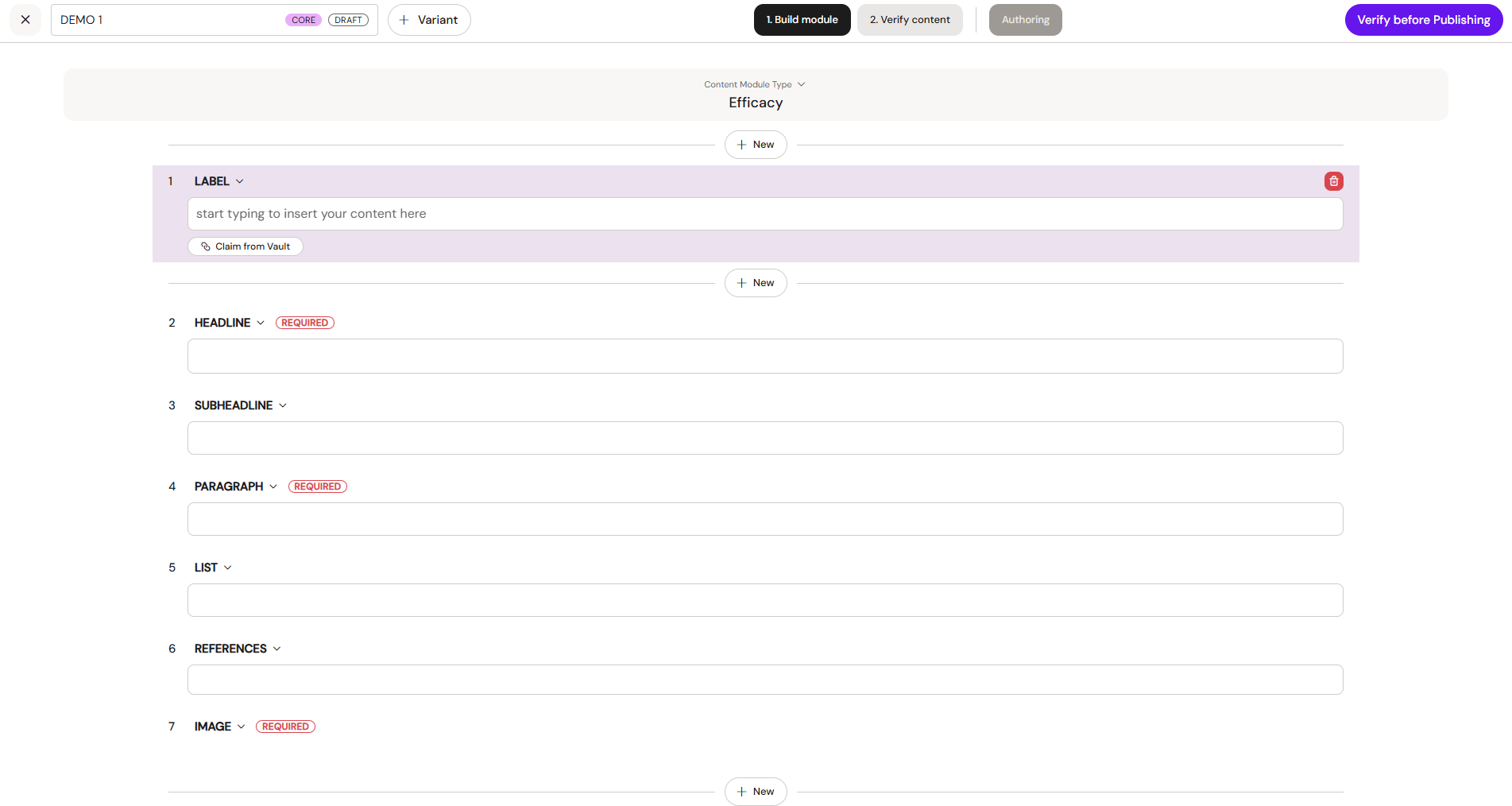Click the red trash icon on the LABEL row
The width and height of the screenshot is (1512, 806).
pos(1333,181)
